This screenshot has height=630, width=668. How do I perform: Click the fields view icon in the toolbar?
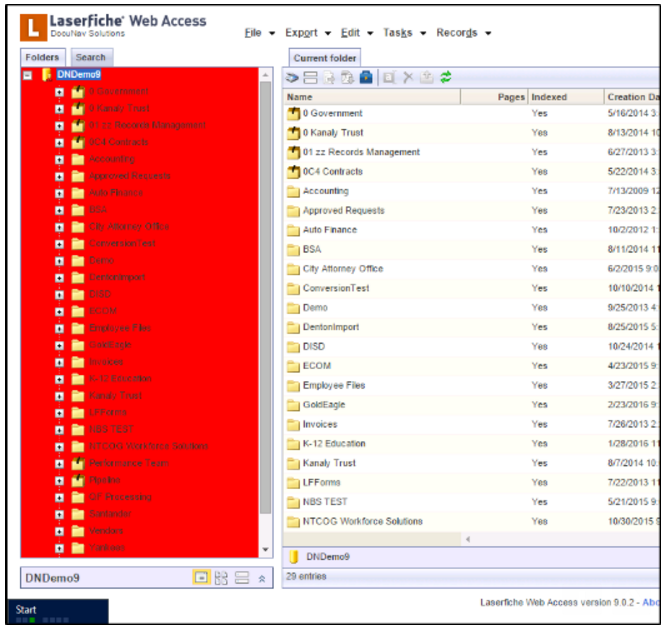tap(310, 78)
